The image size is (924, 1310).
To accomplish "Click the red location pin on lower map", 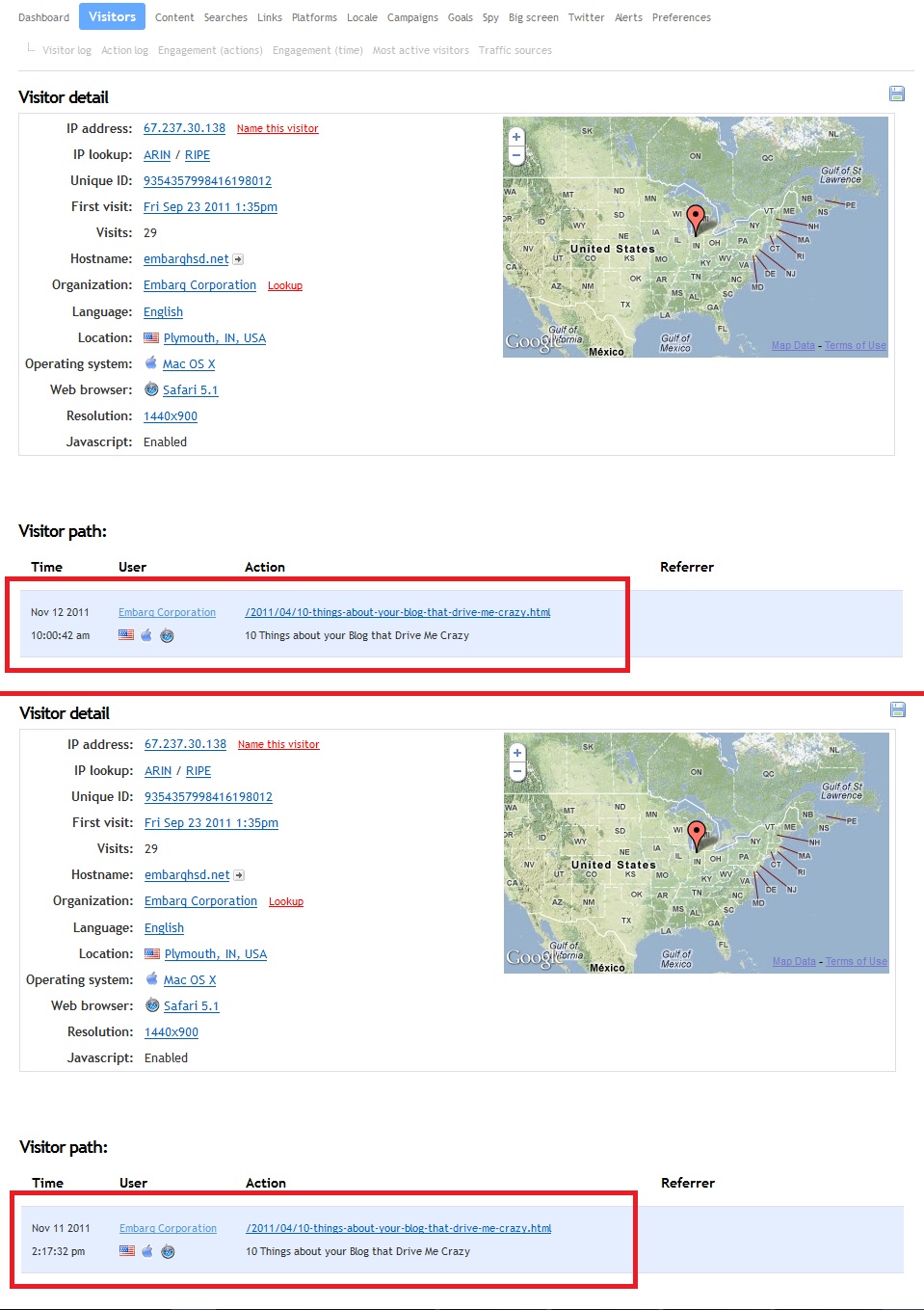I will (x=697, y=835).
